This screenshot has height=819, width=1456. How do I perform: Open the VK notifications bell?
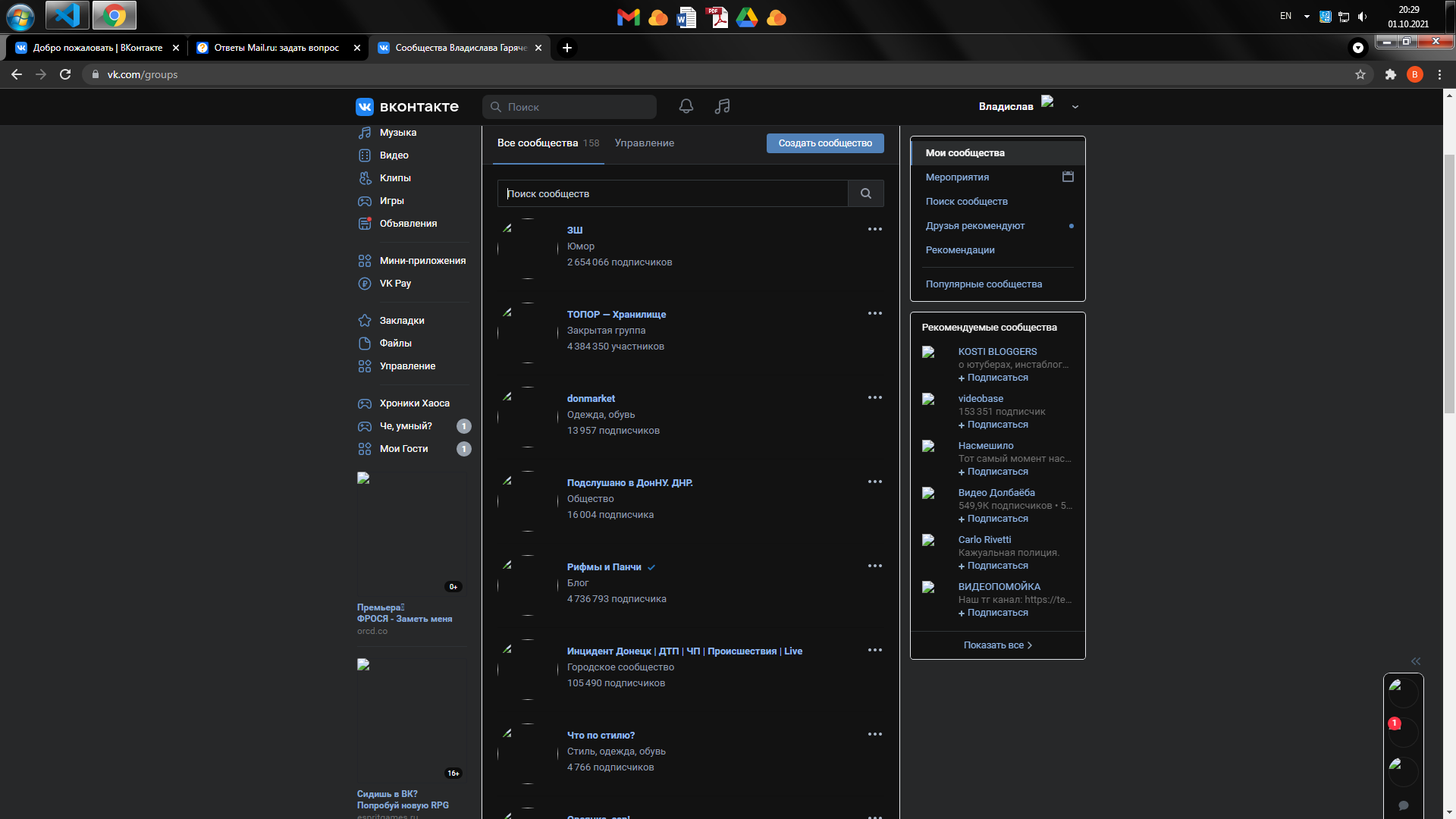click(686, 106)
